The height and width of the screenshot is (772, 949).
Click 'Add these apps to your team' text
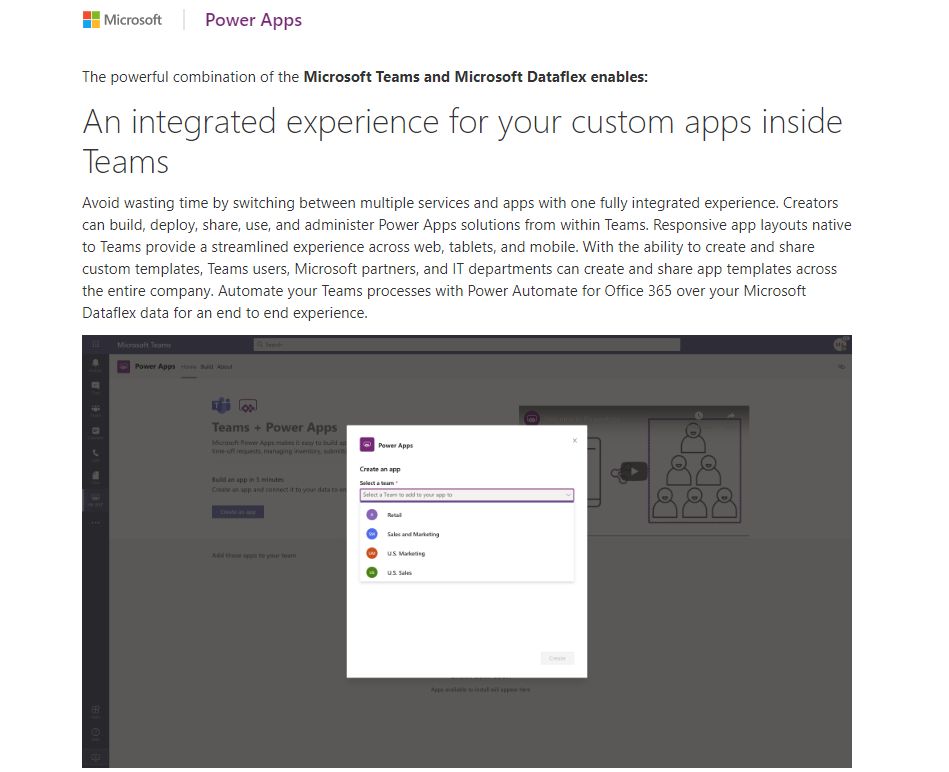click(254, 555)
